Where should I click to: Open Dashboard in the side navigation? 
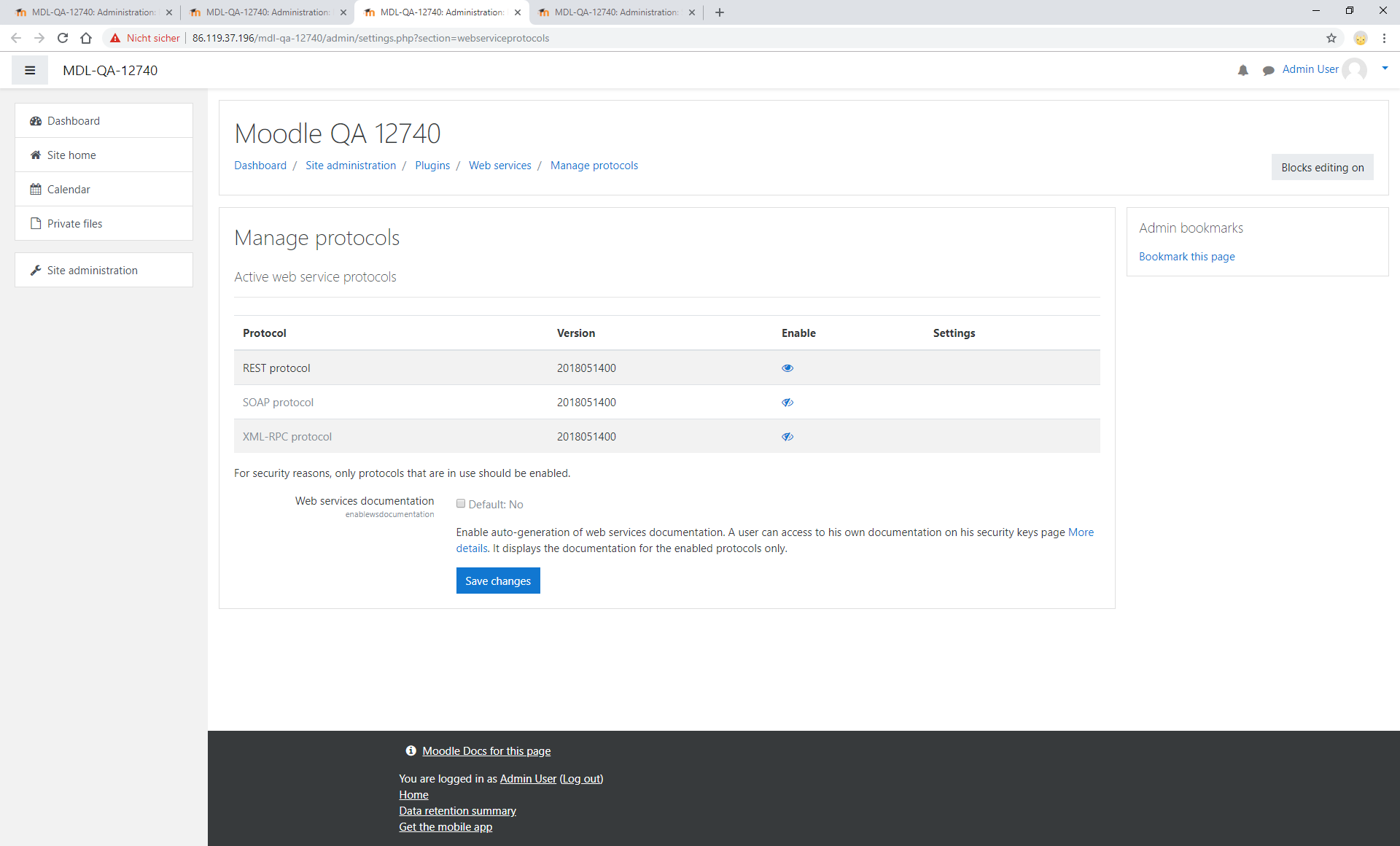104,120
